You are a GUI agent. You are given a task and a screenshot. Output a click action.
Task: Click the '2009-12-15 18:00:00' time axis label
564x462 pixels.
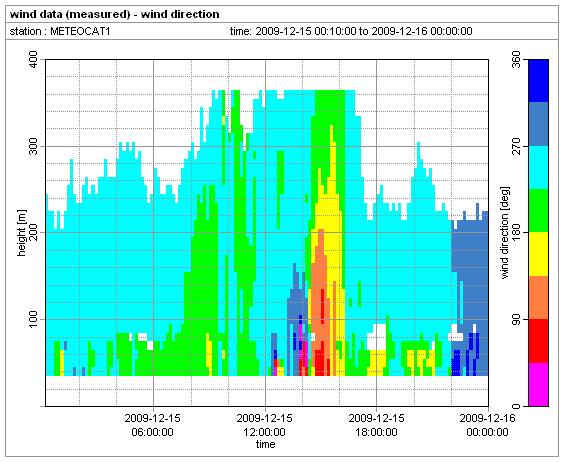coord(377,425)
